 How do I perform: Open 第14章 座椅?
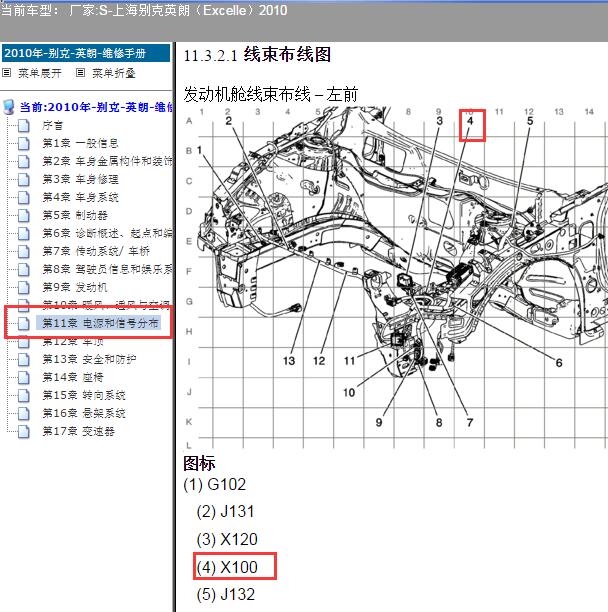click(x=73, y=377)
